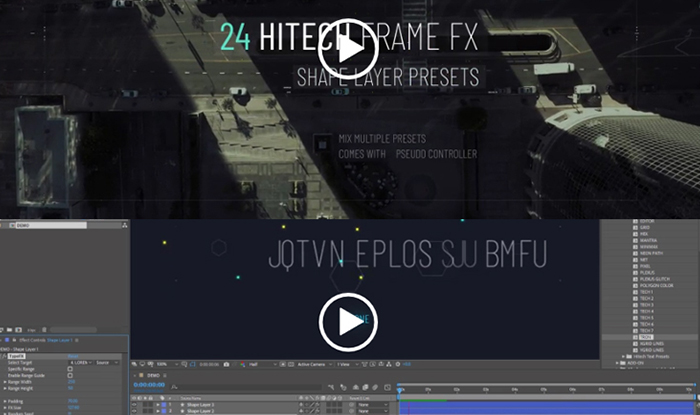Open the viewer zoom percentage dropdown
Image resolution: width=700 pixels, height=415 pixels.
[167, 364]
